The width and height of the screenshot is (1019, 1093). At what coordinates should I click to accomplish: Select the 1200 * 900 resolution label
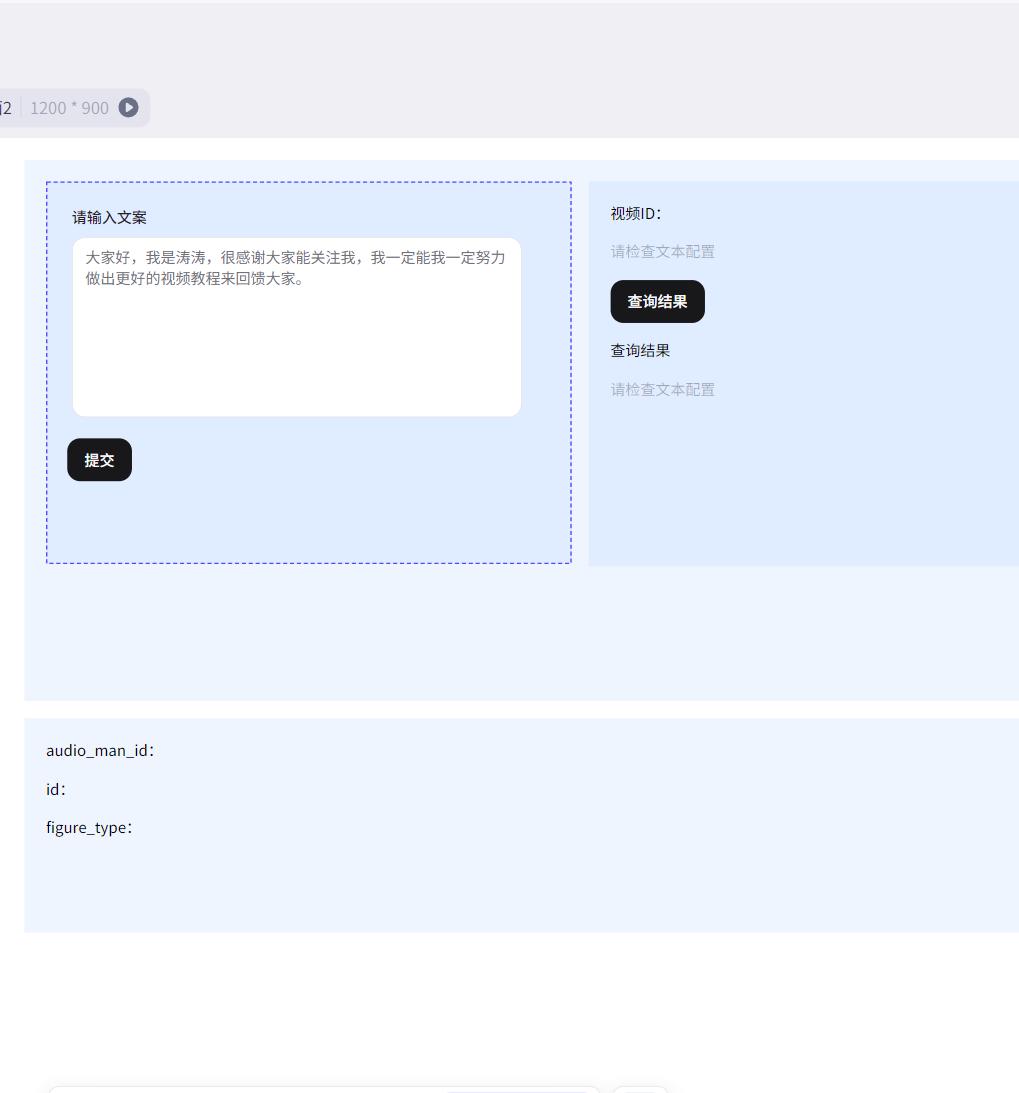pos(67,108)
